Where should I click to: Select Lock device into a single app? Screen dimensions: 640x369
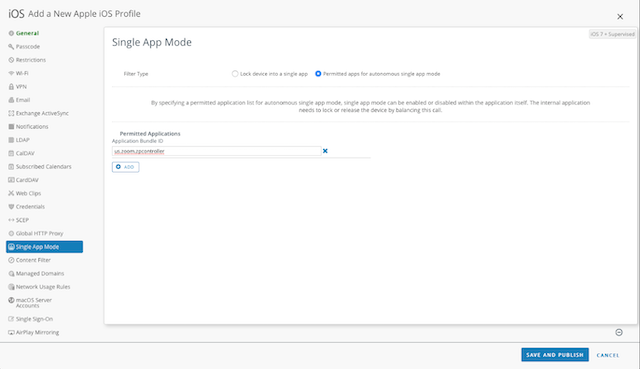pyautogui.click(x=235, y=74)
